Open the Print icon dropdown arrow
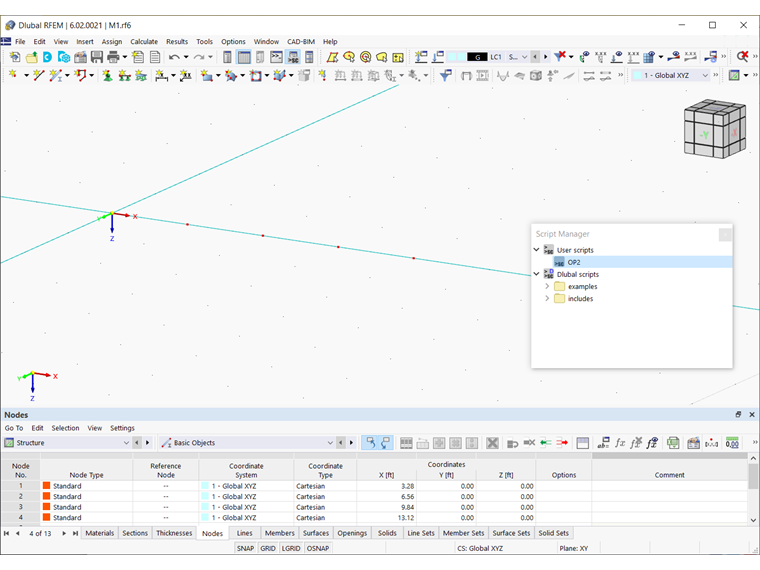Image resolution: width=760 pixels, height=570 pixels. click(x=125, y=57)
